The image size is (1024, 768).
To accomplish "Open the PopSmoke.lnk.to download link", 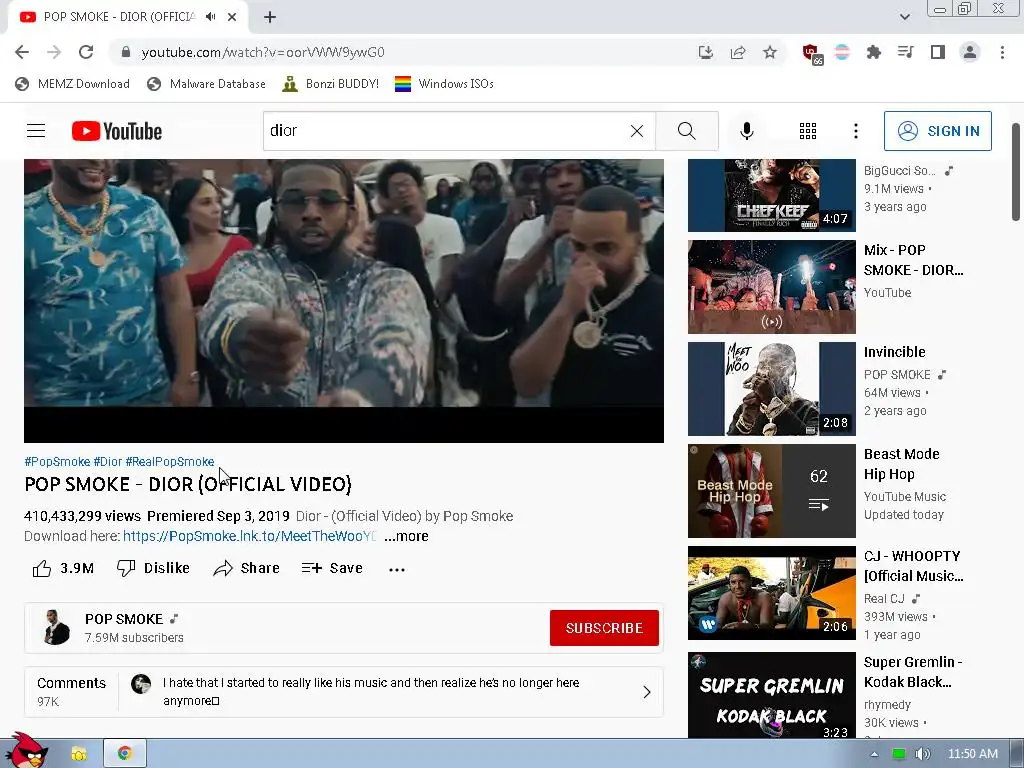I will point(249,536).
